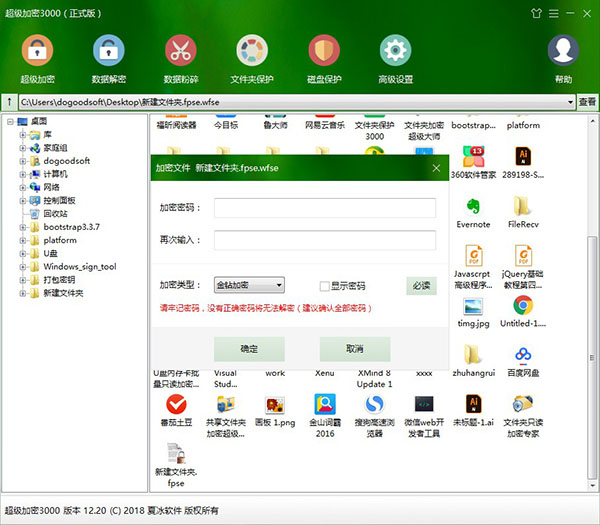Click the 确定 button

coord(249,349)
